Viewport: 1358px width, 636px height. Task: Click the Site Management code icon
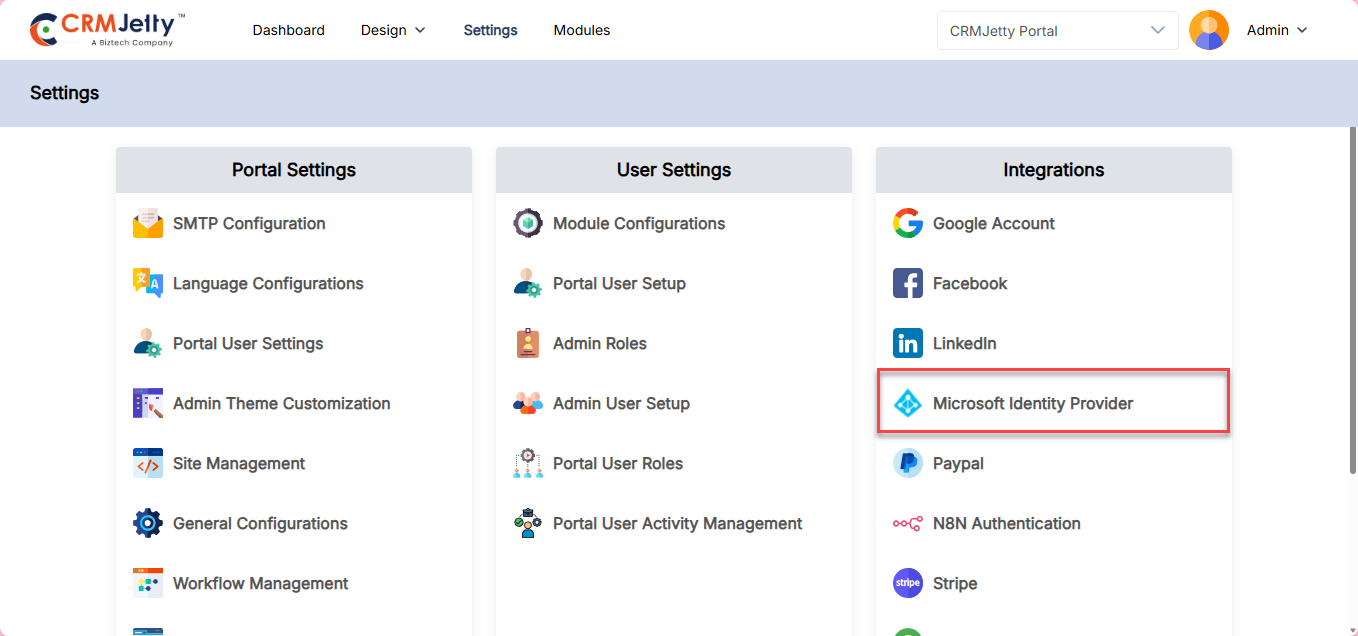tap(148, 464)
